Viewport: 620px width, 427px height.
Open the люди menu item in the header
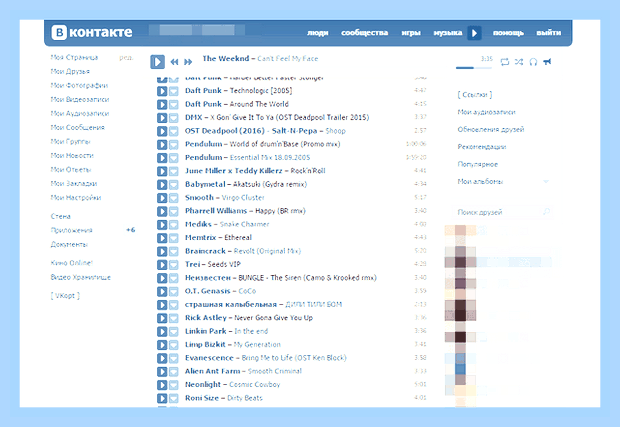pyautogui.click(x=318, y=33)
